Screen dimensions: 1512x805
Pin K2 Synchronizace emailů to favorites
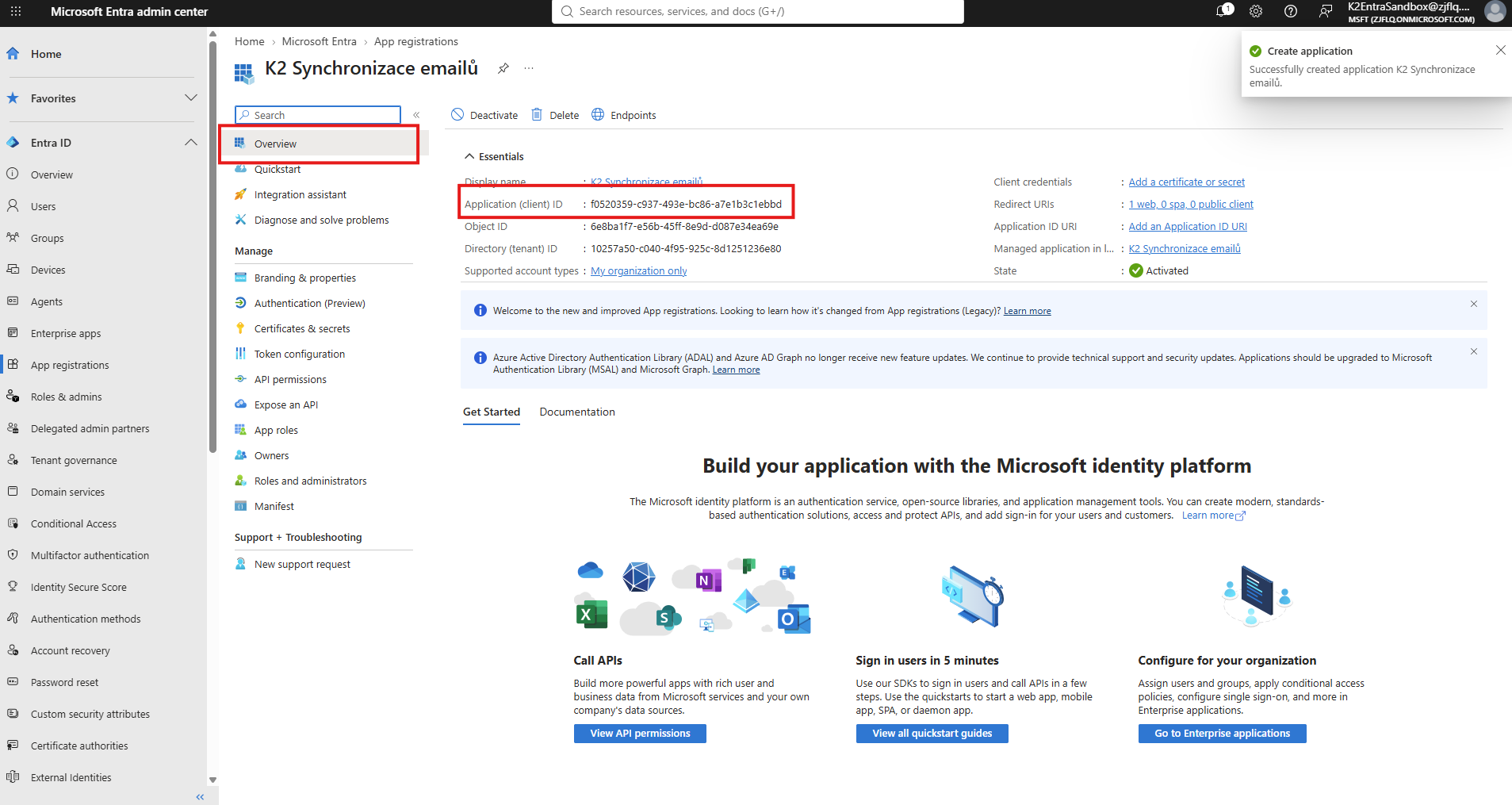click(503, 68)
